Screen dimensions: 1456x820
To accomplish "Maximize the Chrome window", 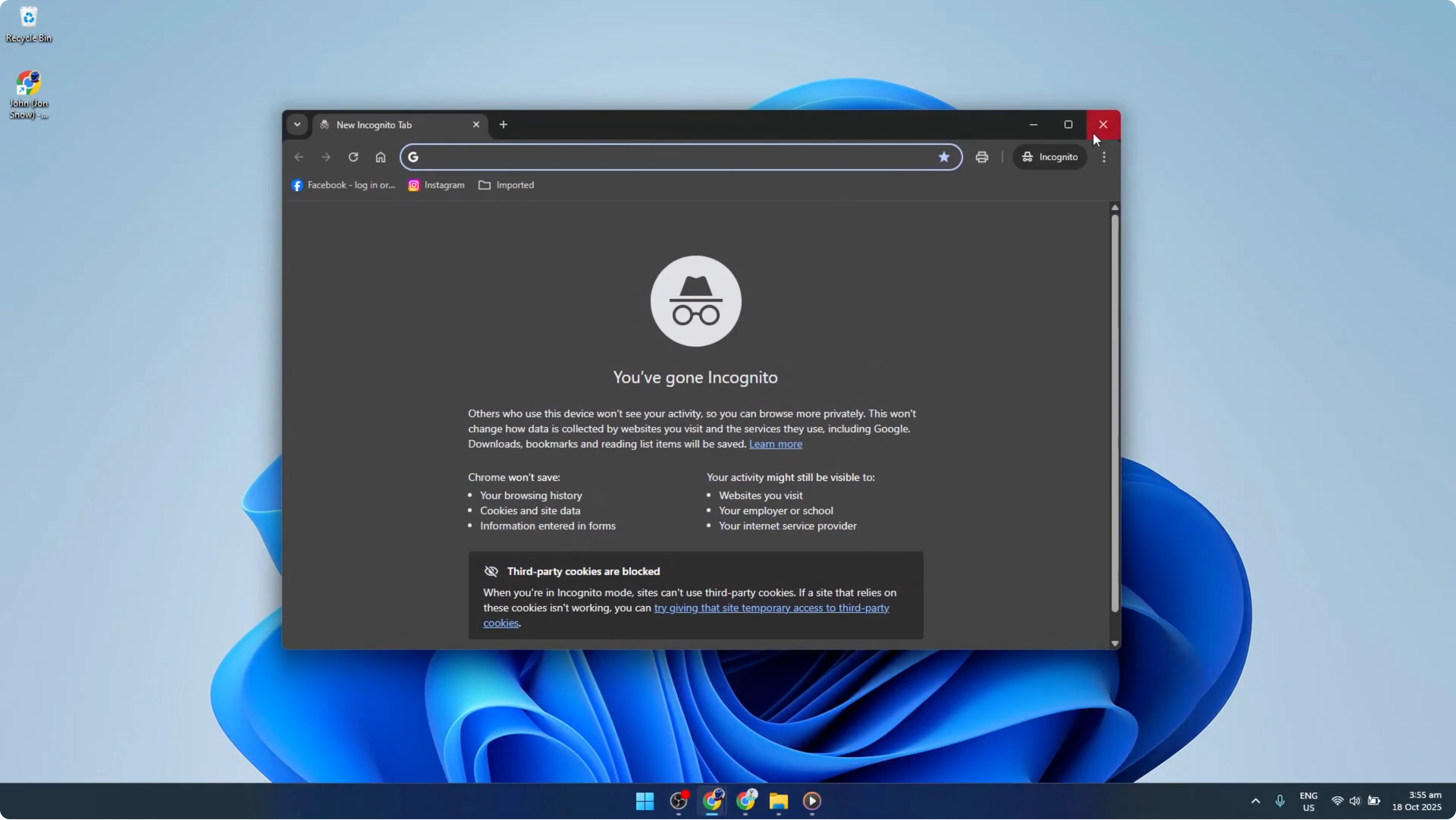I will [x=1068, y=125].
